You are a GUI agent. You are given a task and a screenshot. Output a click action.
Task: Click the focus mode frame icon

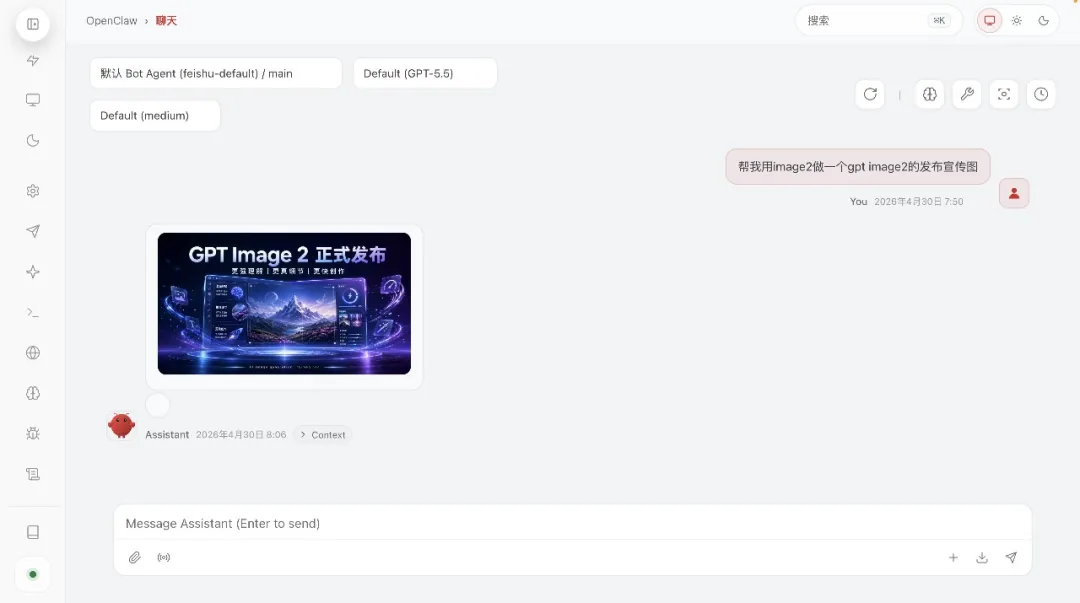pyautogui.click(x=1004, y=94)
